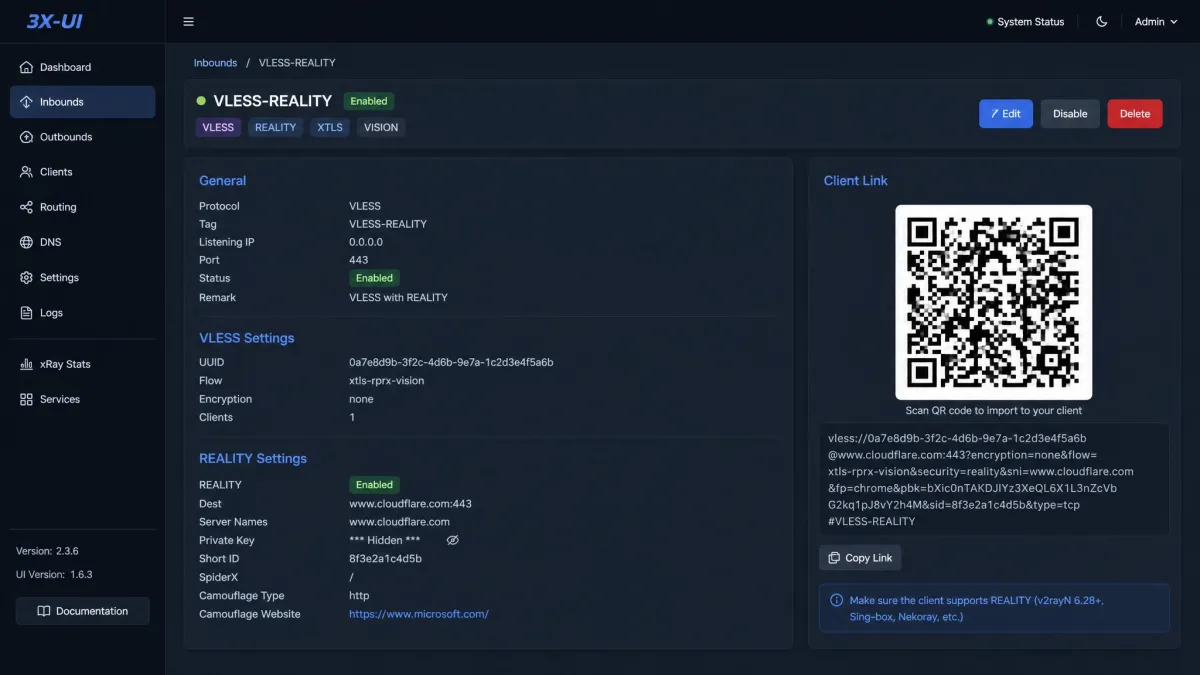The width and height of the screenshot is (1200, 675).
Task: Click the Services grid icon
Action: [26, 399]
